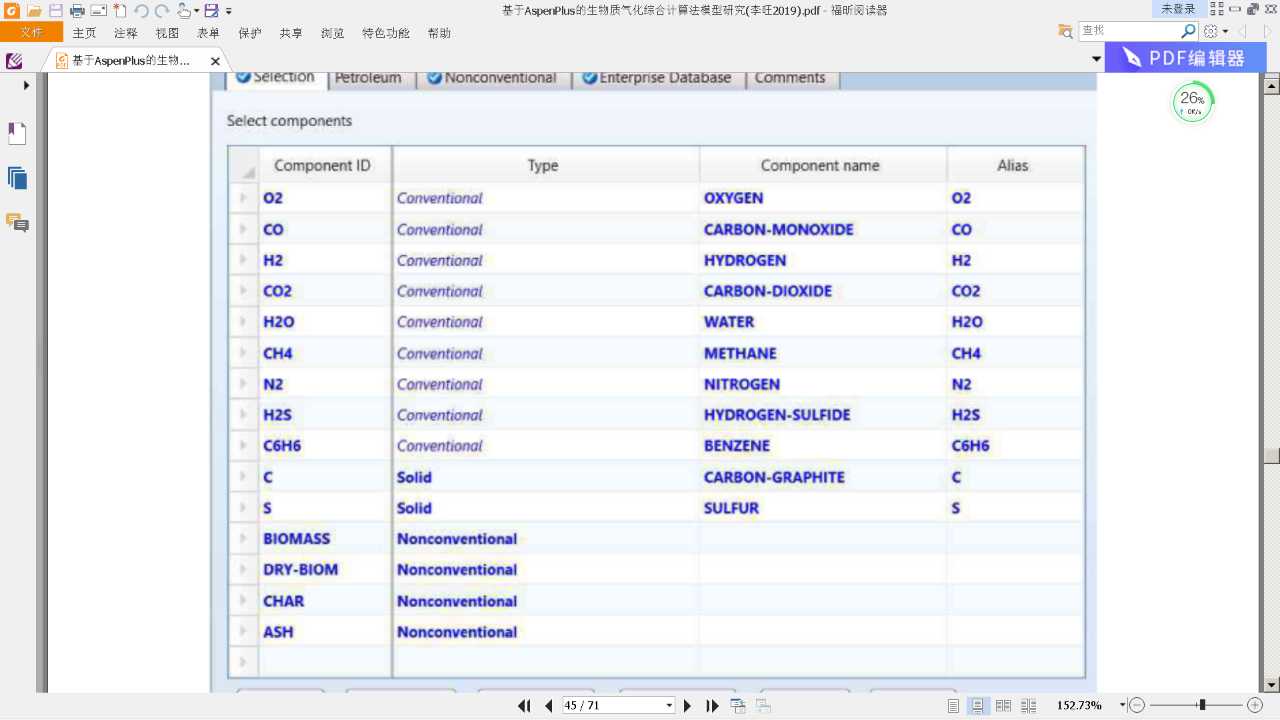1280x720 pixels.
Task: Click the vertical scrollbar down arrow
Action: pyautogui.click(x=1272, y=684)
